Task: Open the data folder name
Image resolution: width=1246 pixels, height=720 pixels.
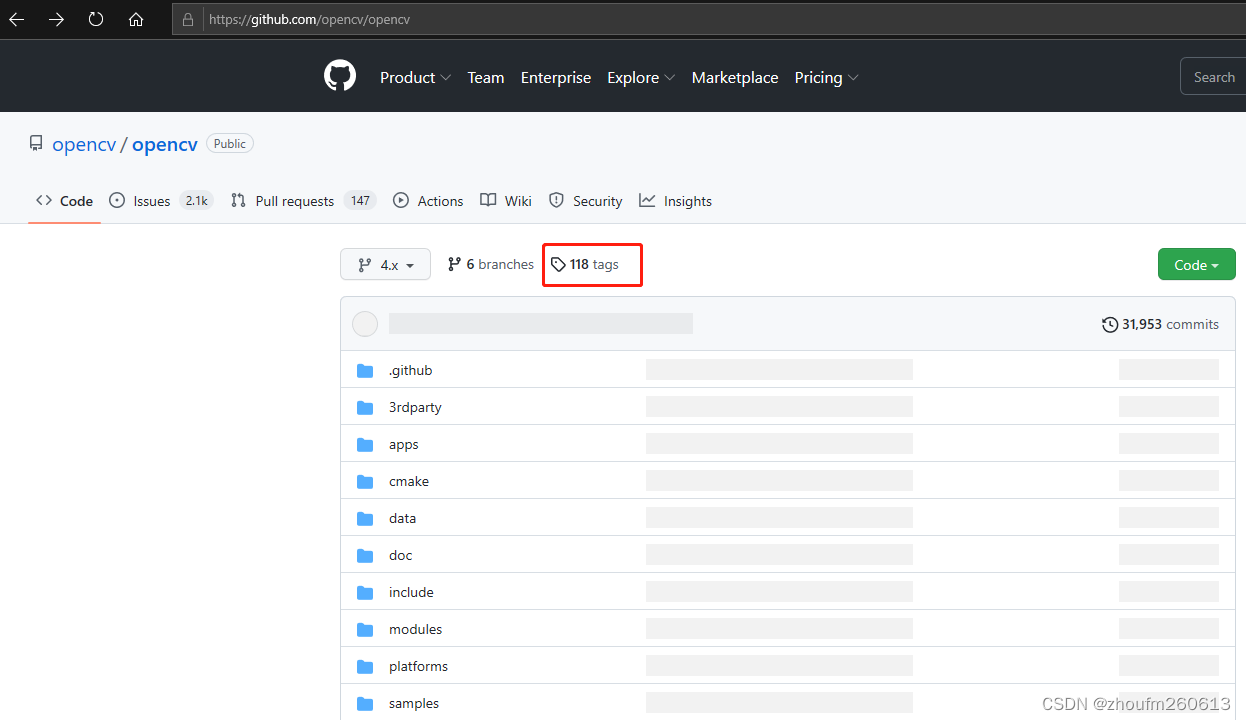Action: click(402, 519)
